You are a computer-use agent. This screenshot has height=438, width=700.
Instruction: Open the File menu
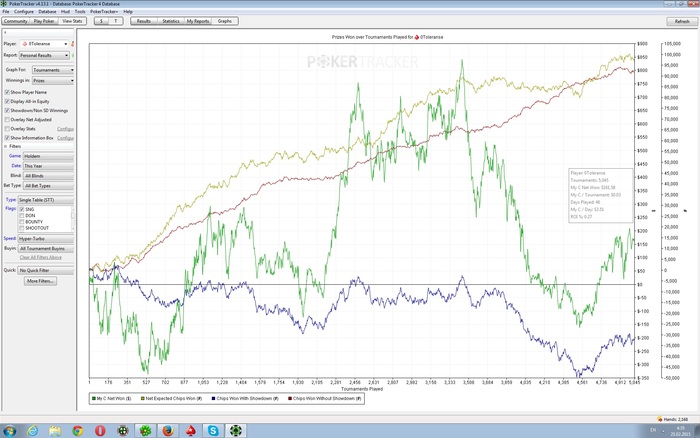(6, 12)
